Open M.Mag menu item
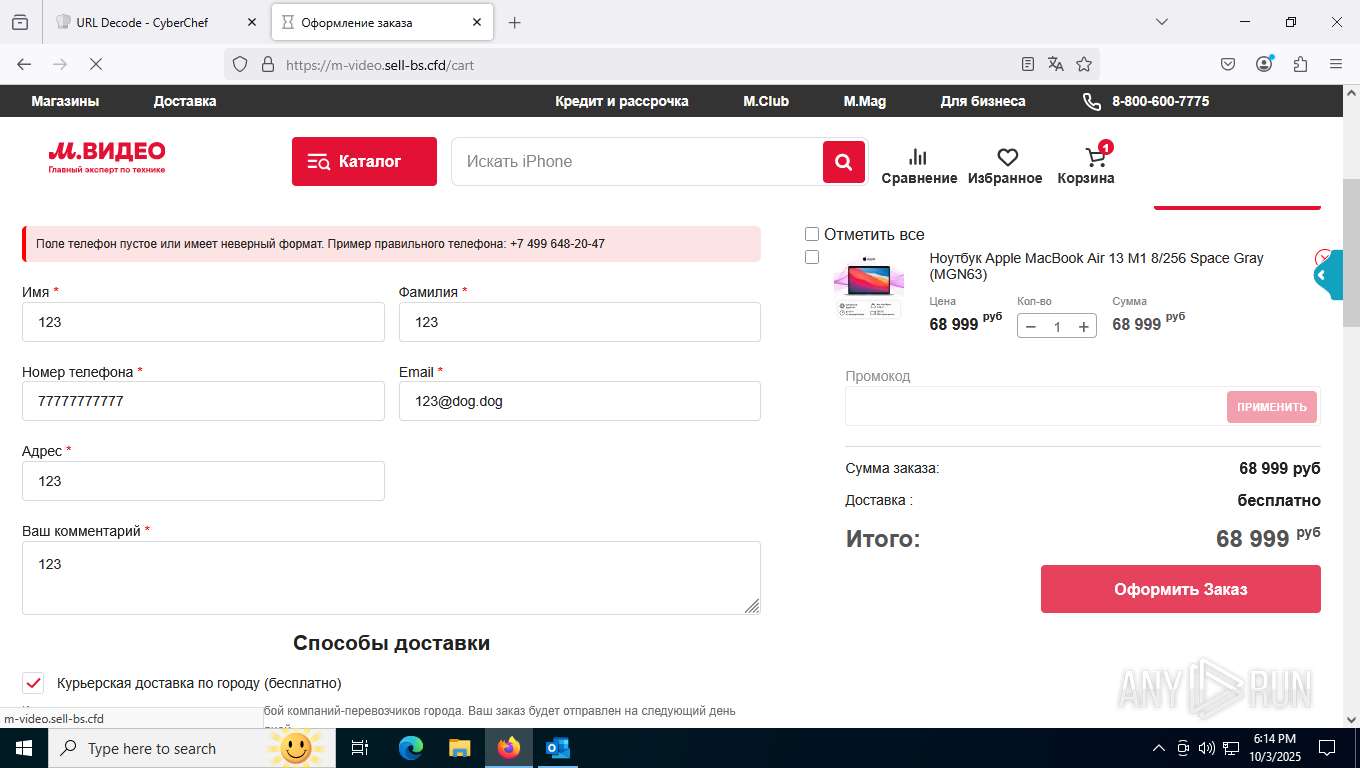The height and width of the screenshot is (768, 1360). pos(865,101)
